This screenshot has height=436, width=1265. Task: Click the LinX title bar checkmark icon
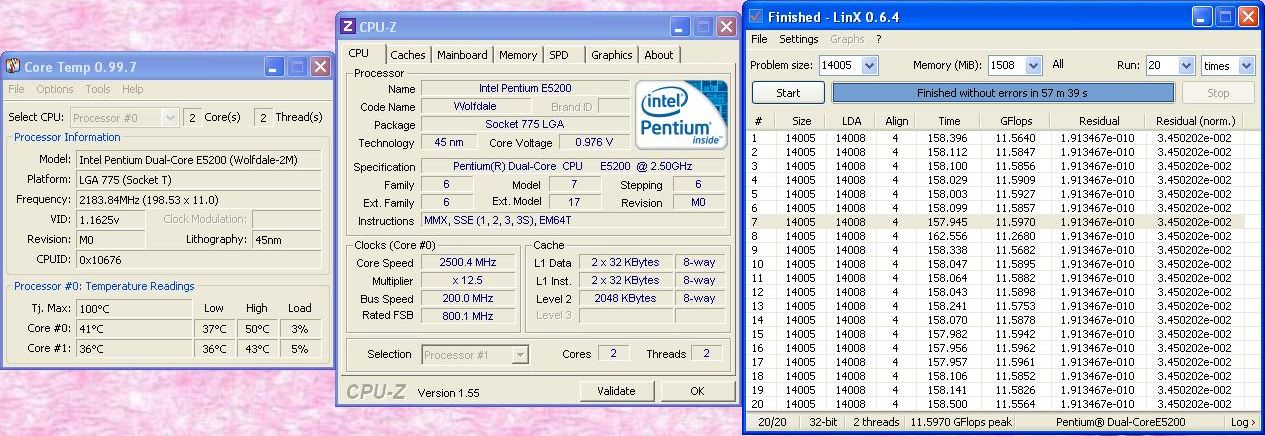[x=756, y=17]
